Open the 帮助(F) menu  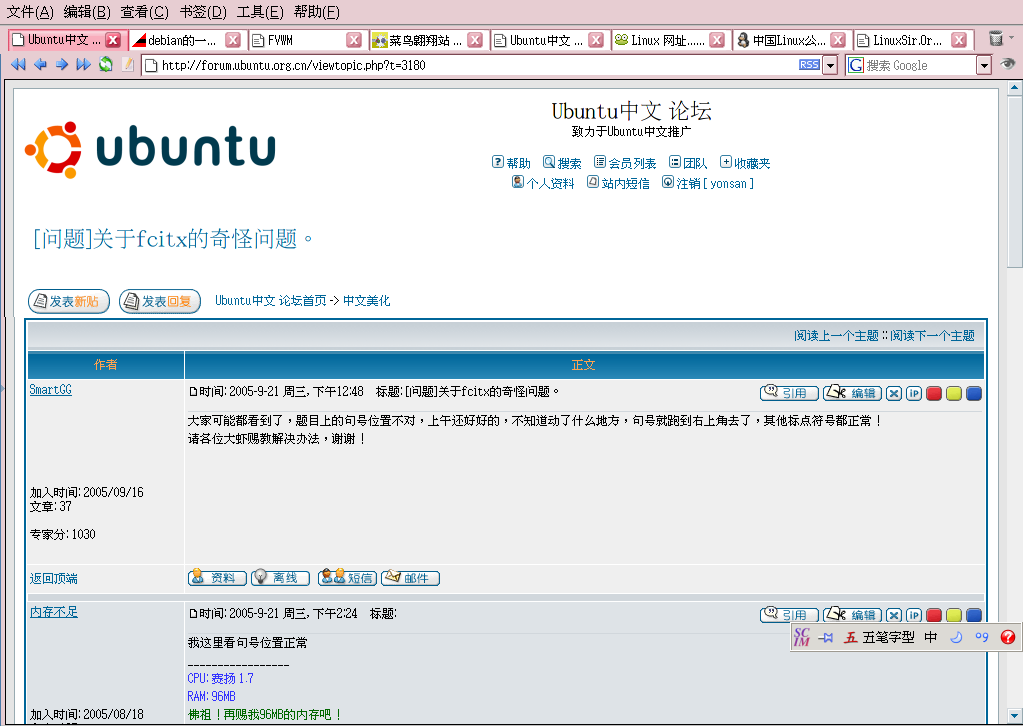tap(316, 12)
